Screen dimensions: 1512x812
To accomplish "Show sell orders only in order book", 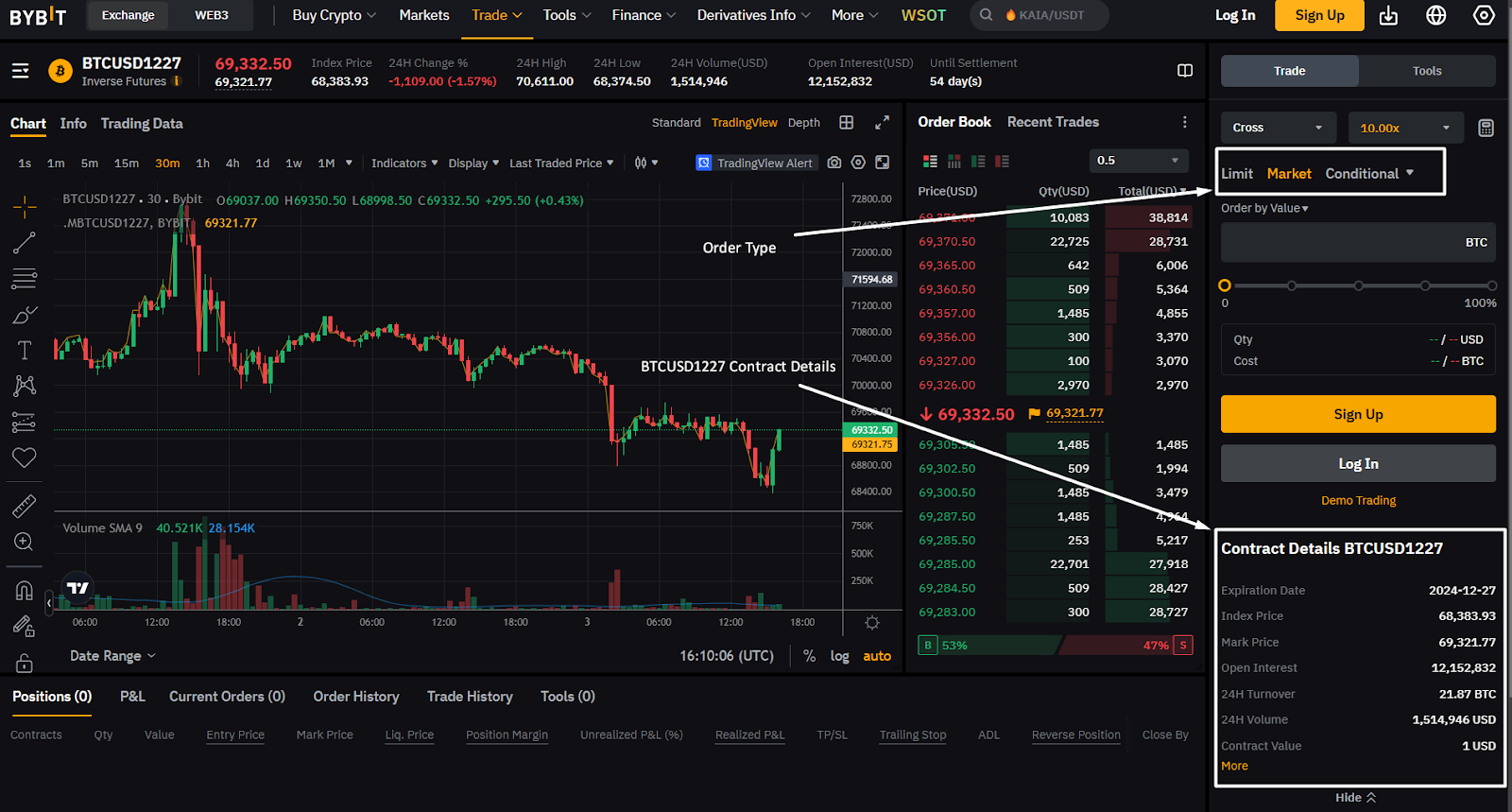I will pyautogui.click(x=1002, y=162).
